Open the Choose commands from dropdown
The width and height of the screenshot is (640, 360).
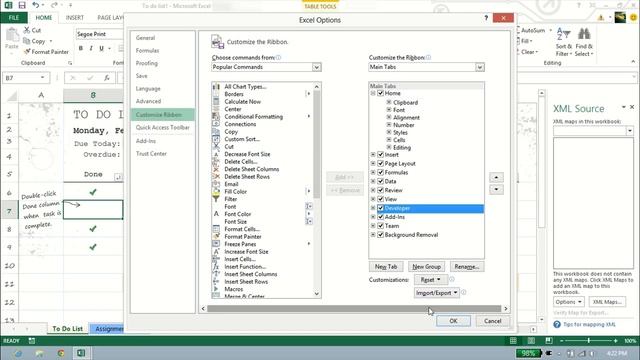[x=316, y=67]
